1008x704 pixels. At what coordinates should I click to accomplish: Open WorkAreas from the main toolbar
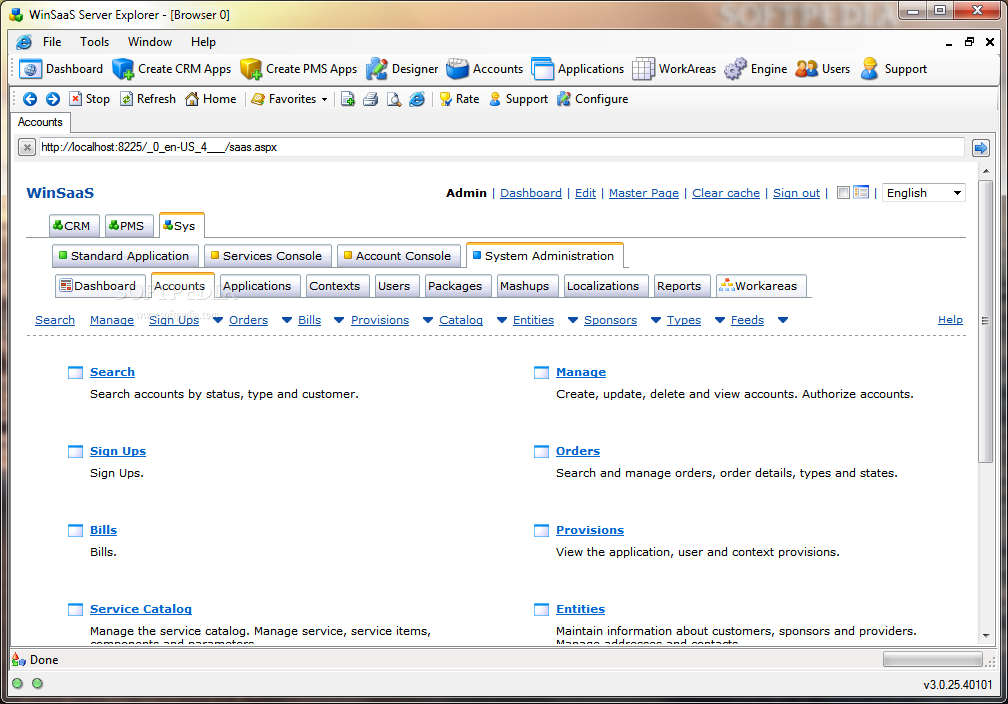click(x=674, y=69)
